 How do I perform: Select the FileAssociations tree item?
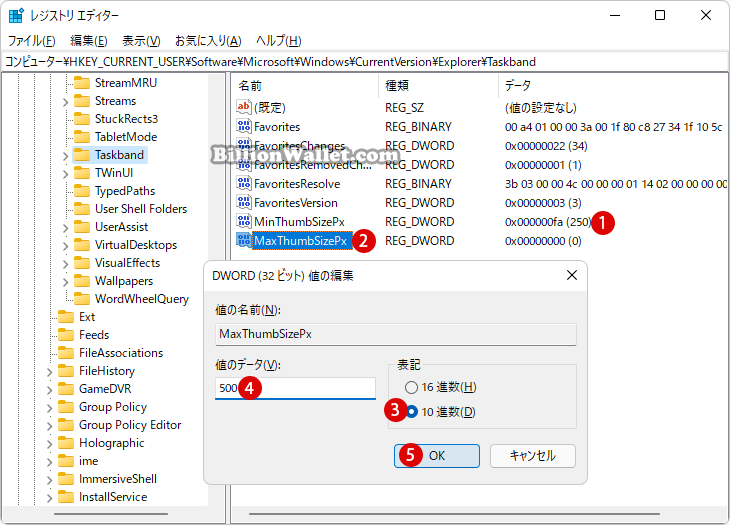tap(121, 353)
